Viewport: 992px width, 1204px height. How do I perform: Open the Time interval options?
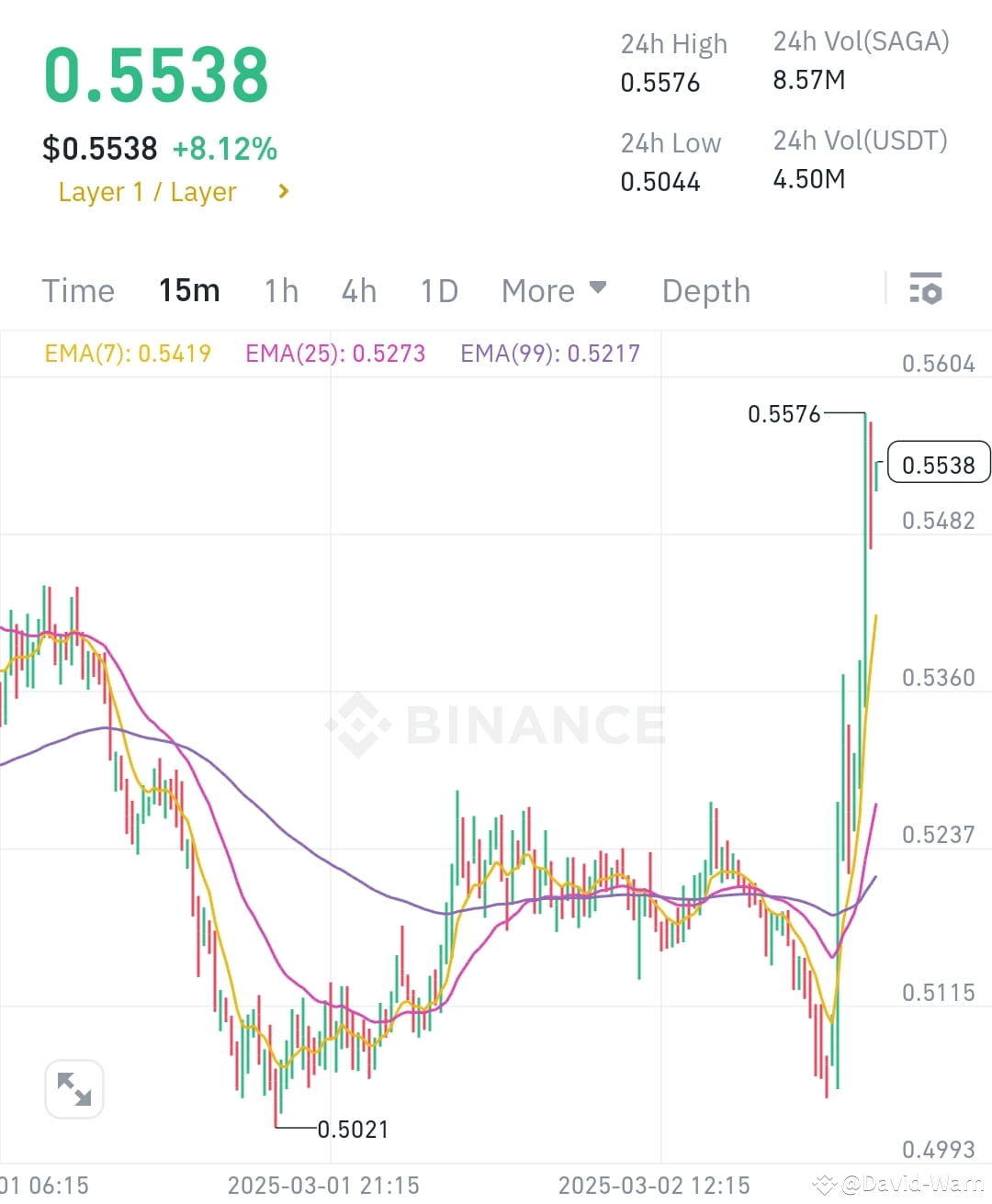tap(78, 290)
